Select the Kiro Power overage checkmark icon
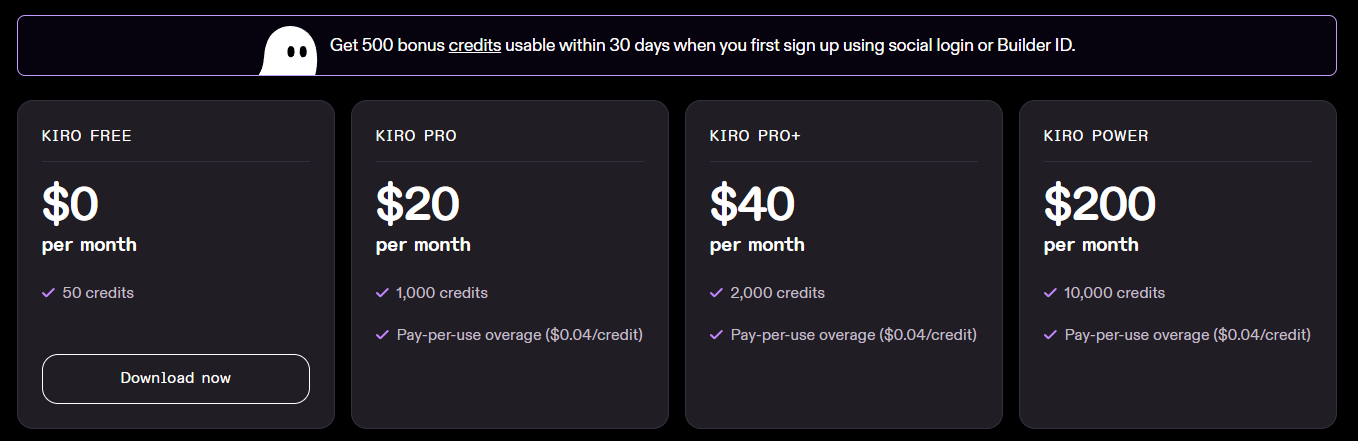 pos(1050,335)
